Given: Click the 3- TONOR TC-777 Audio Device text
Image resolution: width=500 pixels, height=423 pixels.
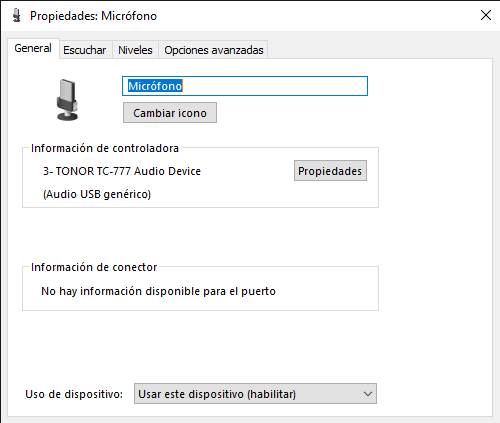Looking at the screenshot, I should pyautogui.click(x=122, y=171).
